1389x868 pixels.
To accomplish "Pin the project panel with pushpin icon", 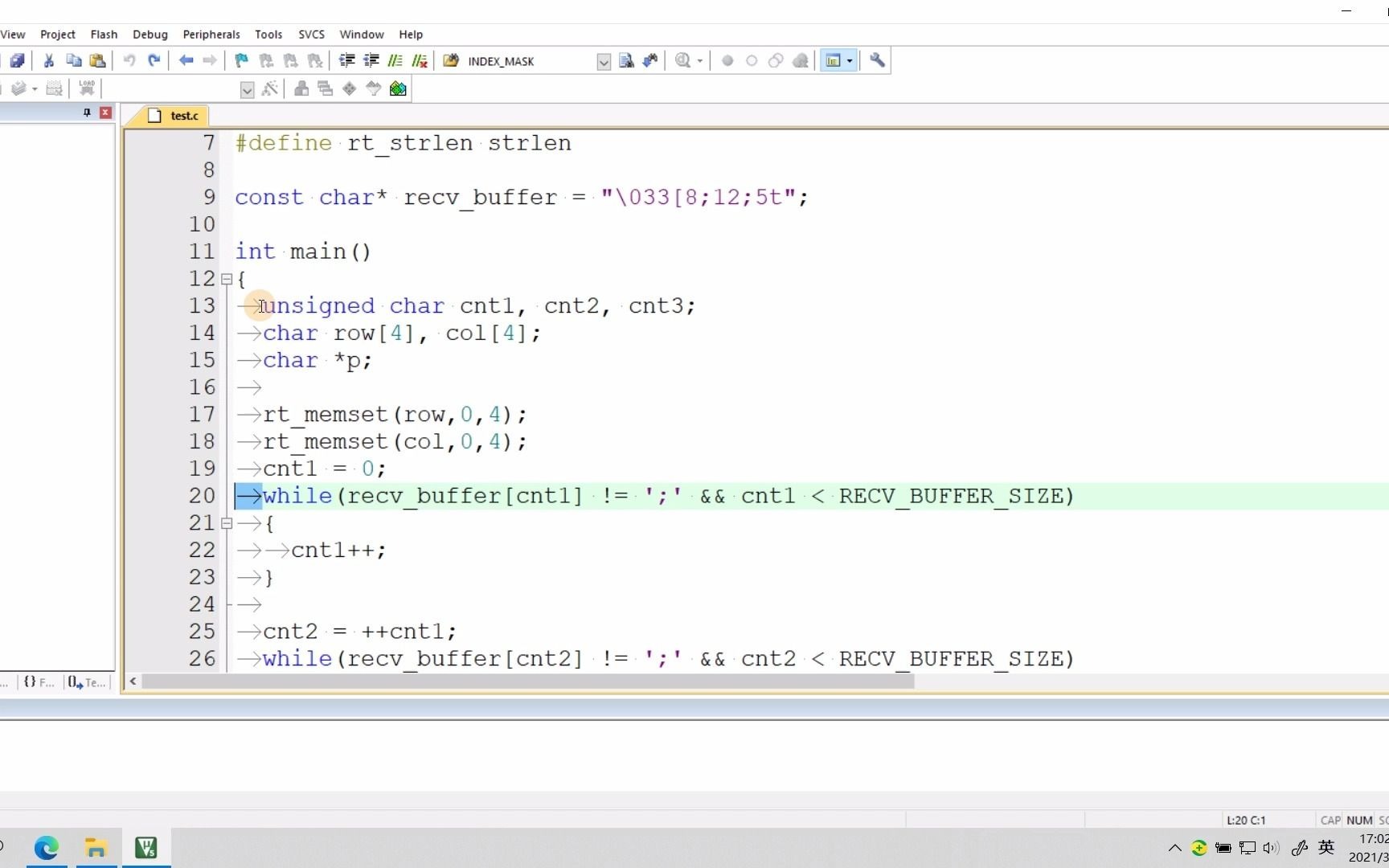I will (x=87, y=113).
